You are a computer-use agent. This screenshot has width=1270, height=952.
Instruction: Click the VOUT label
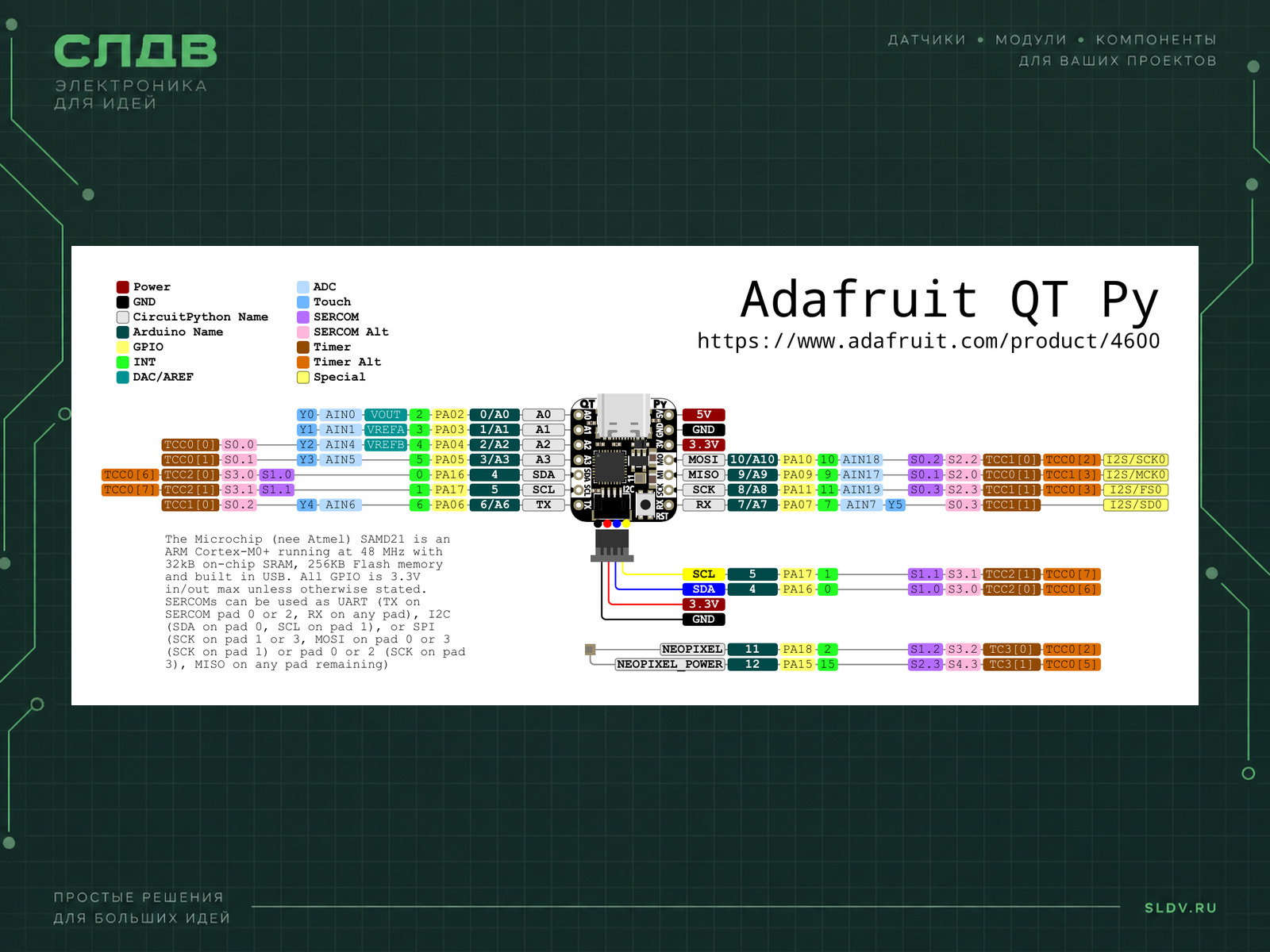[x=386, y=415]
